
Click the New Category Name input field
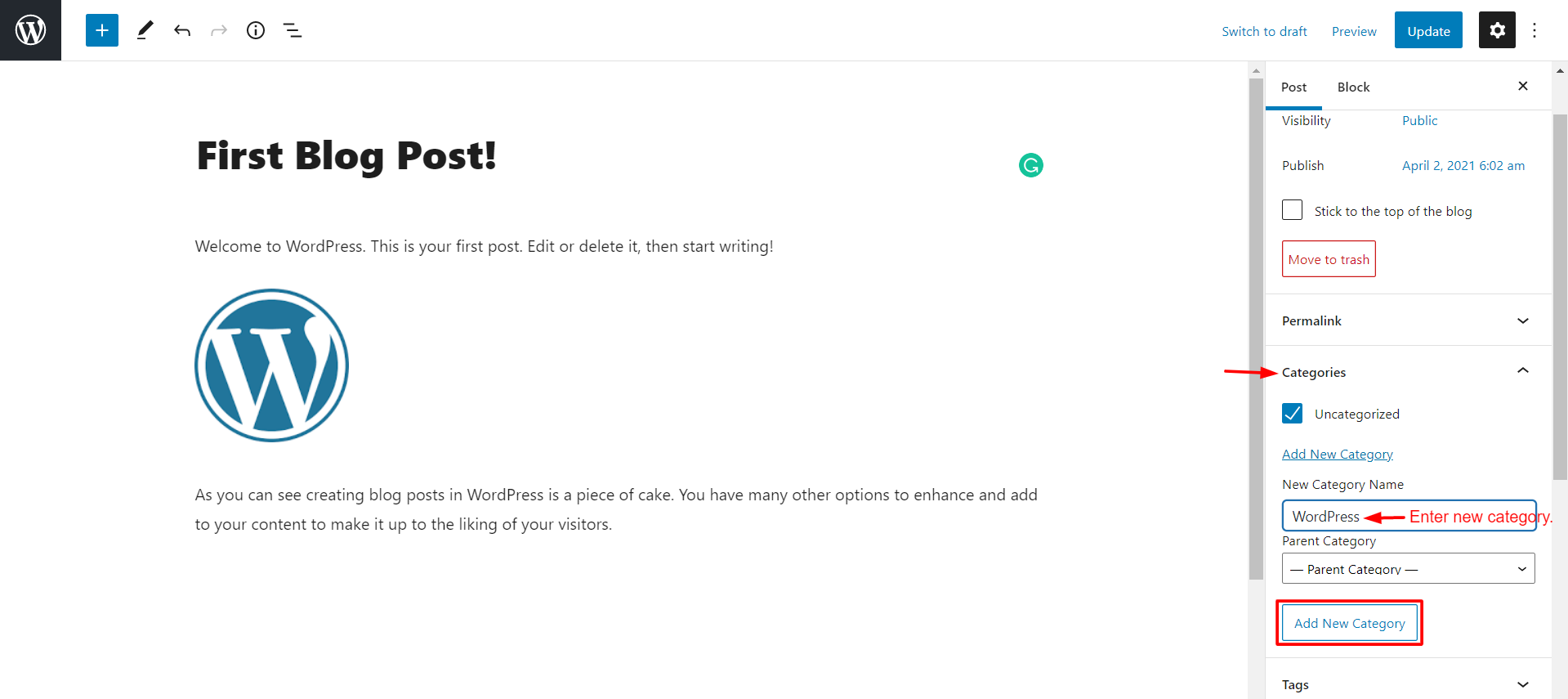(x=1409, y=516)
